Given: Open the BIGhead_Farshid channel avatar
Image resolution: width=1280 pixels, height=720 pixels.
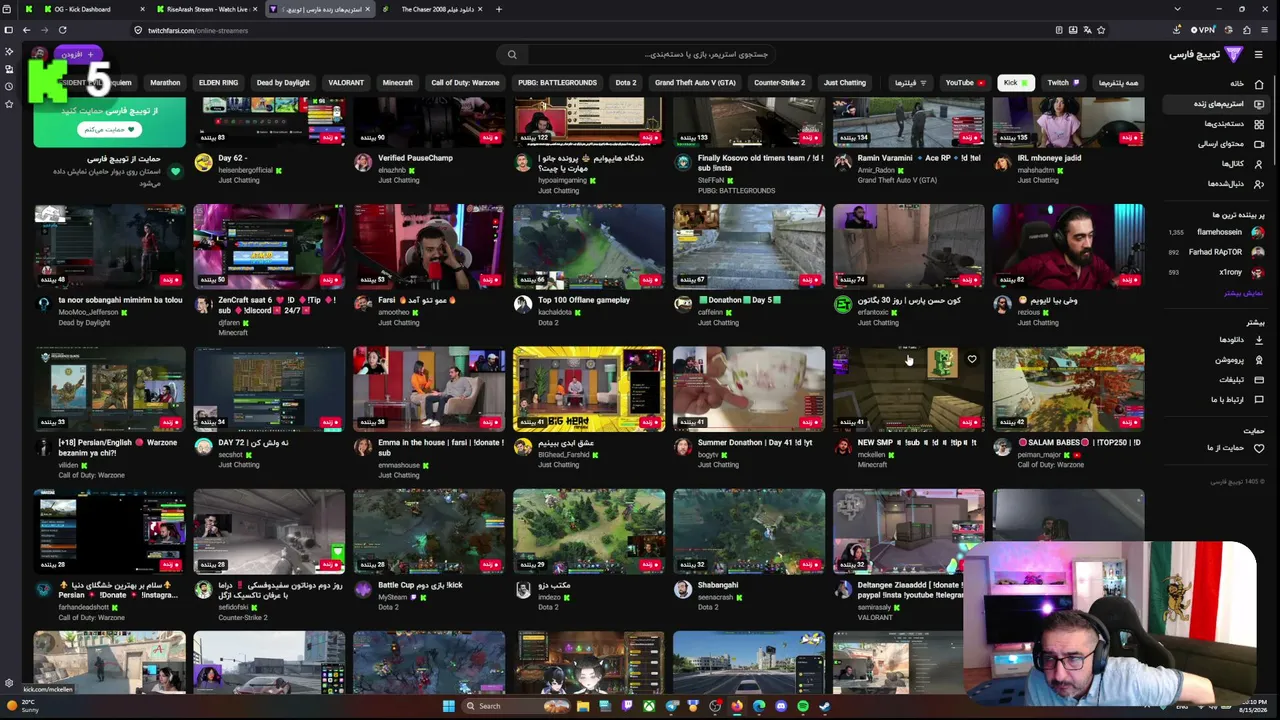Looking at the screenshot, I should [x=523, y=447].
